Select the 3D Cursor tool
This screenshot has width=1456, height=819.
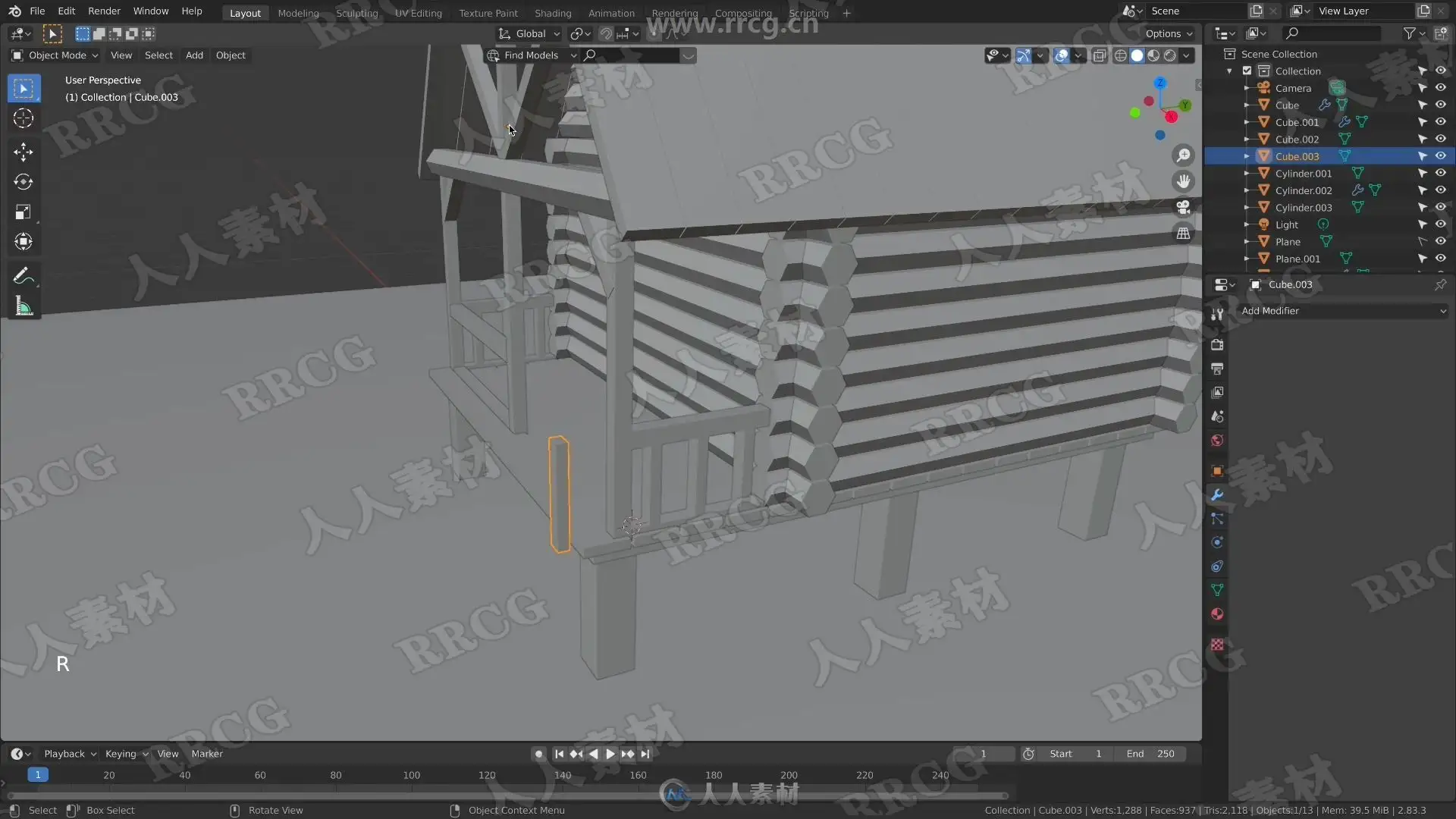[x=23, y=118]
